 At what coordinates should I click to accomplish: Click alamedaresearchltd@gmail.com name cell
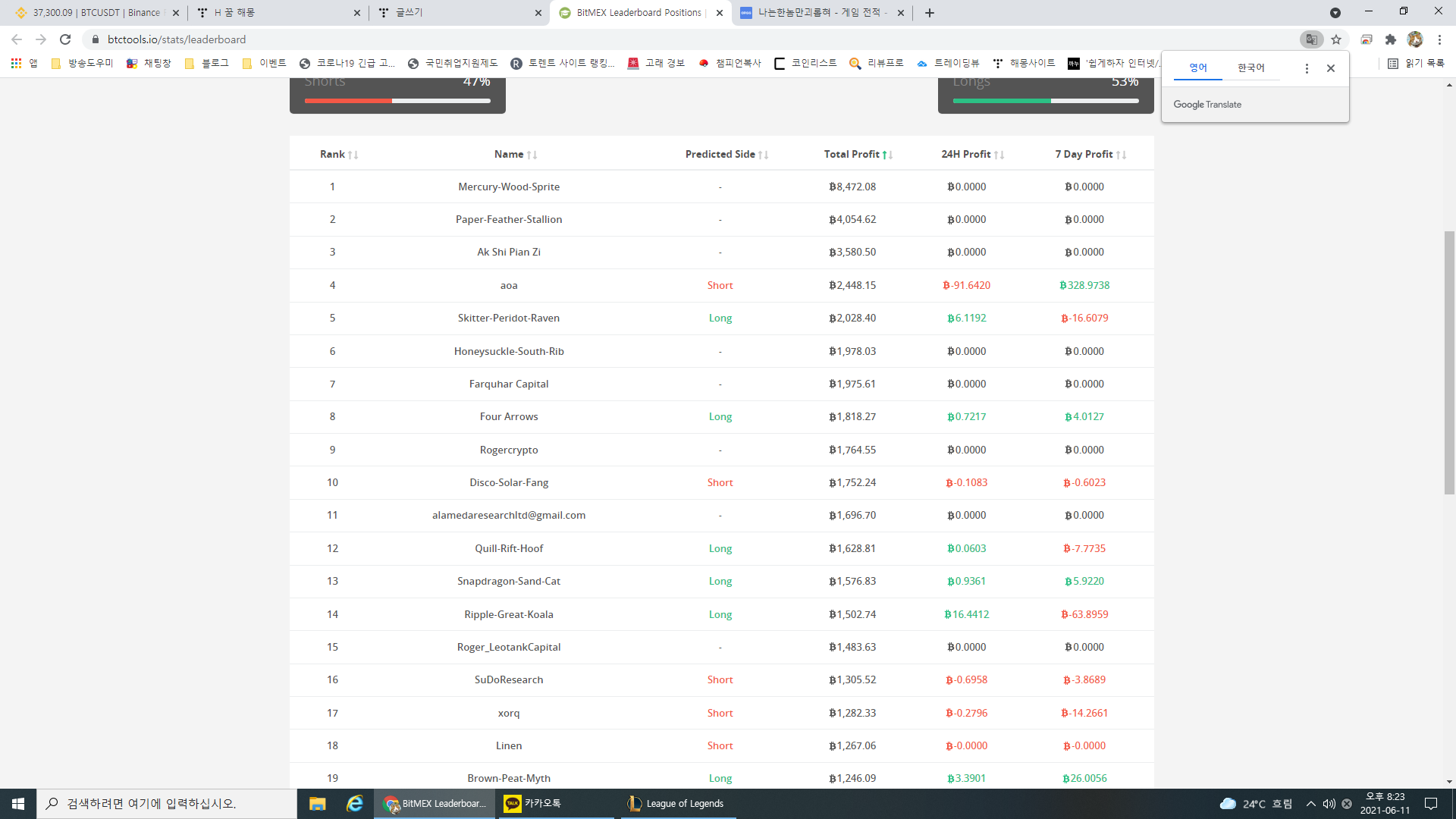(509, 515)
